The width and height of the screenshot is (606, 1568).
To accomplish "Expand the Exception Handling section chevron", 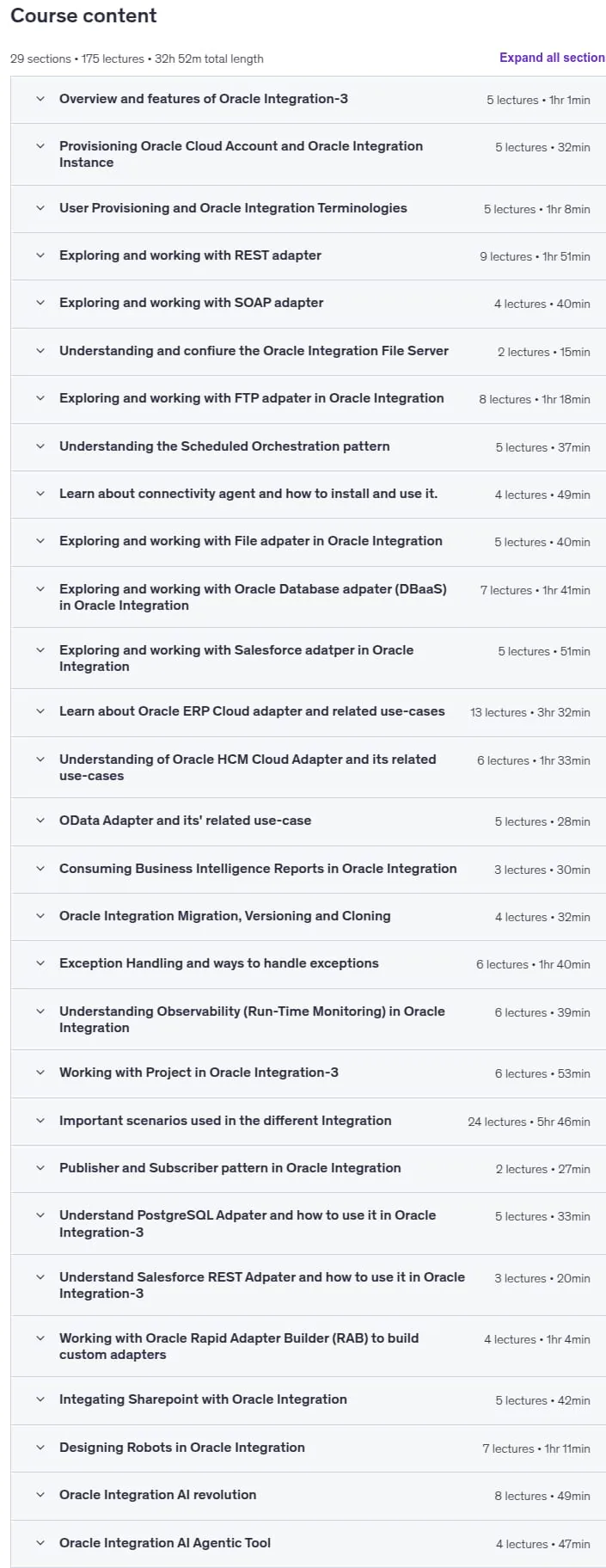I will point(40,963).
